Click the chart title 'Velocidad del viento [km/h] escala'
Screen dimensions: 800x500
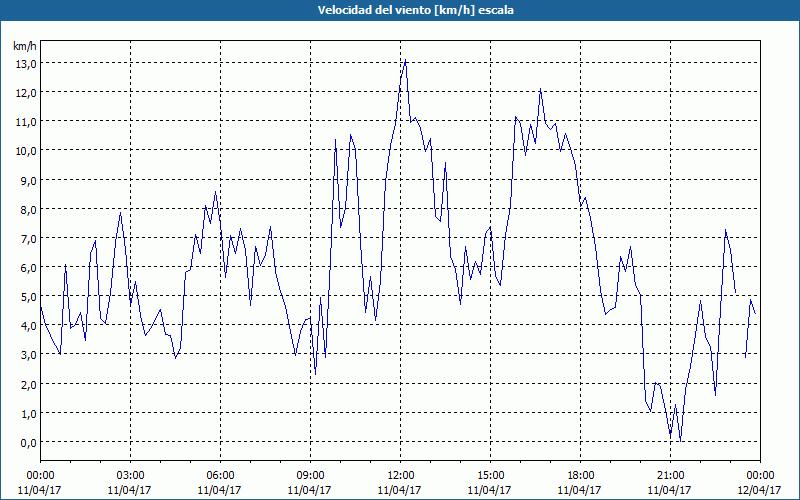tap(415, 10)
